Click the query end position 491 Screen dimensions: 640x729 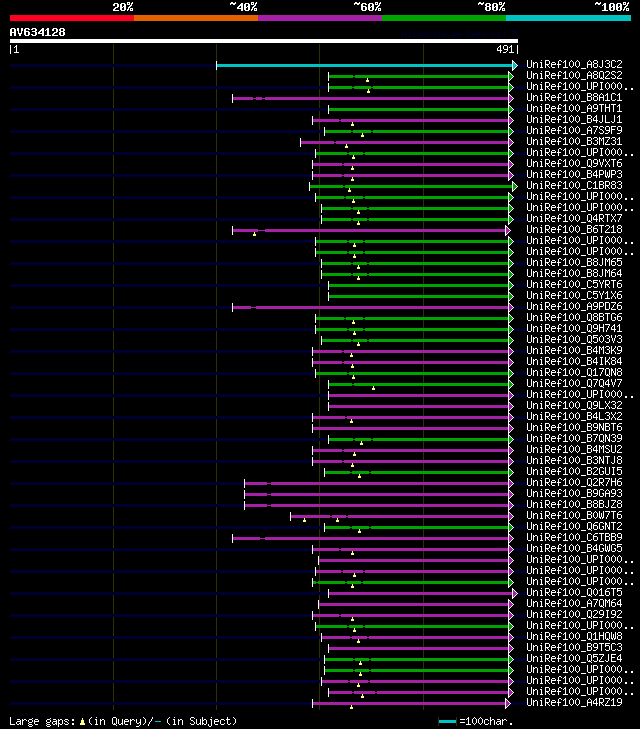click(505, 49)
